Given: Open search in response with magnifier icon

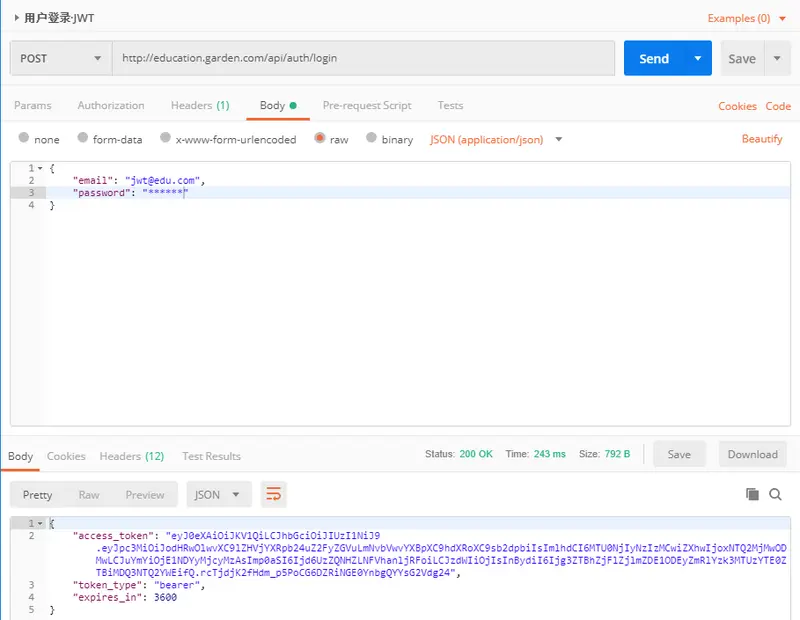Looking at the screenshot, I should tap(775, 494).
